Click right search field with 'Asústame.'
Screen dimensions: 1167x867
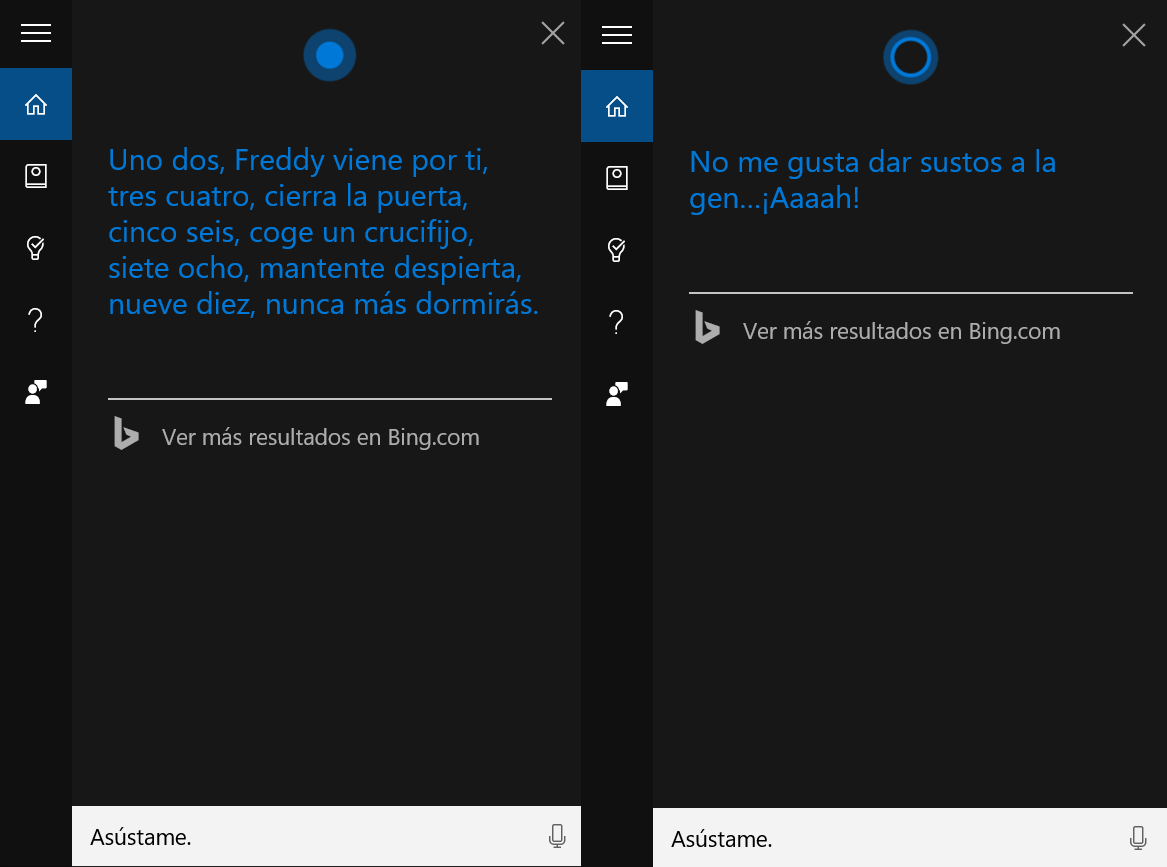909,838
